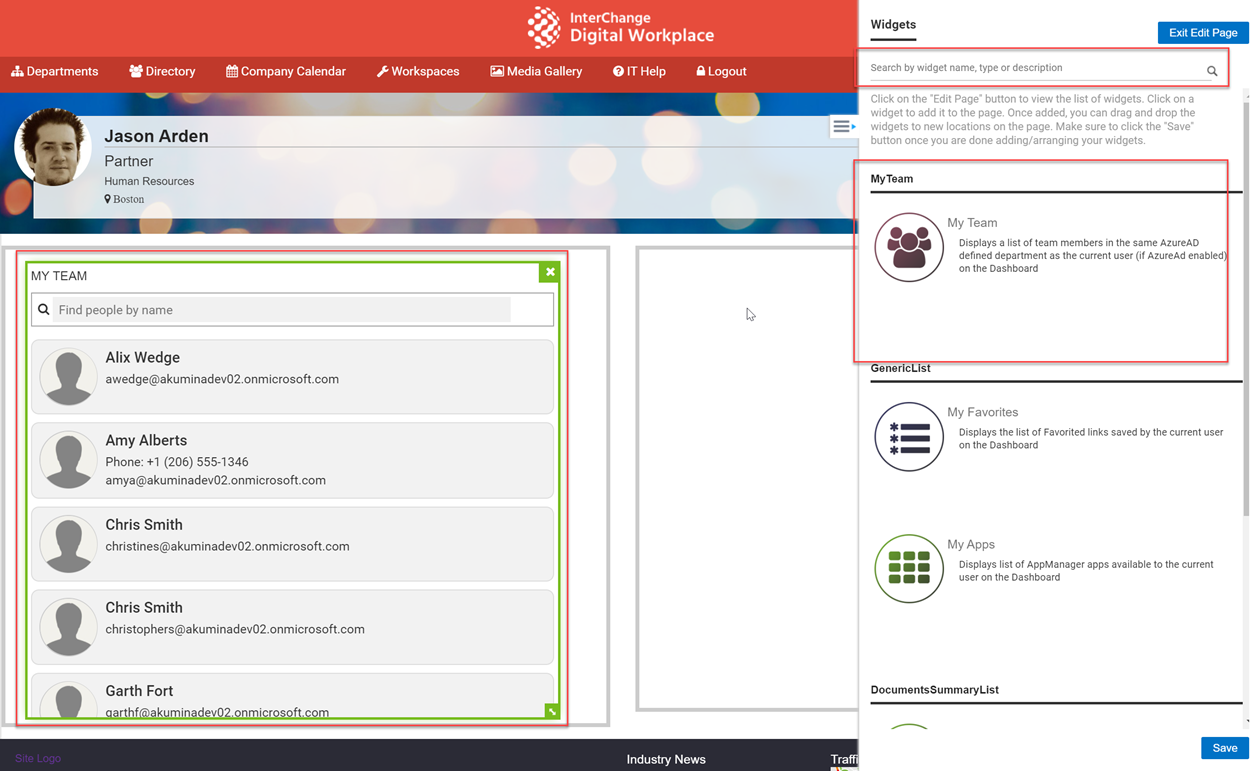Viewport: 1260px width, 771px height.
Task: Open Workspaces using the wrench icon
Action: (381, 71)
